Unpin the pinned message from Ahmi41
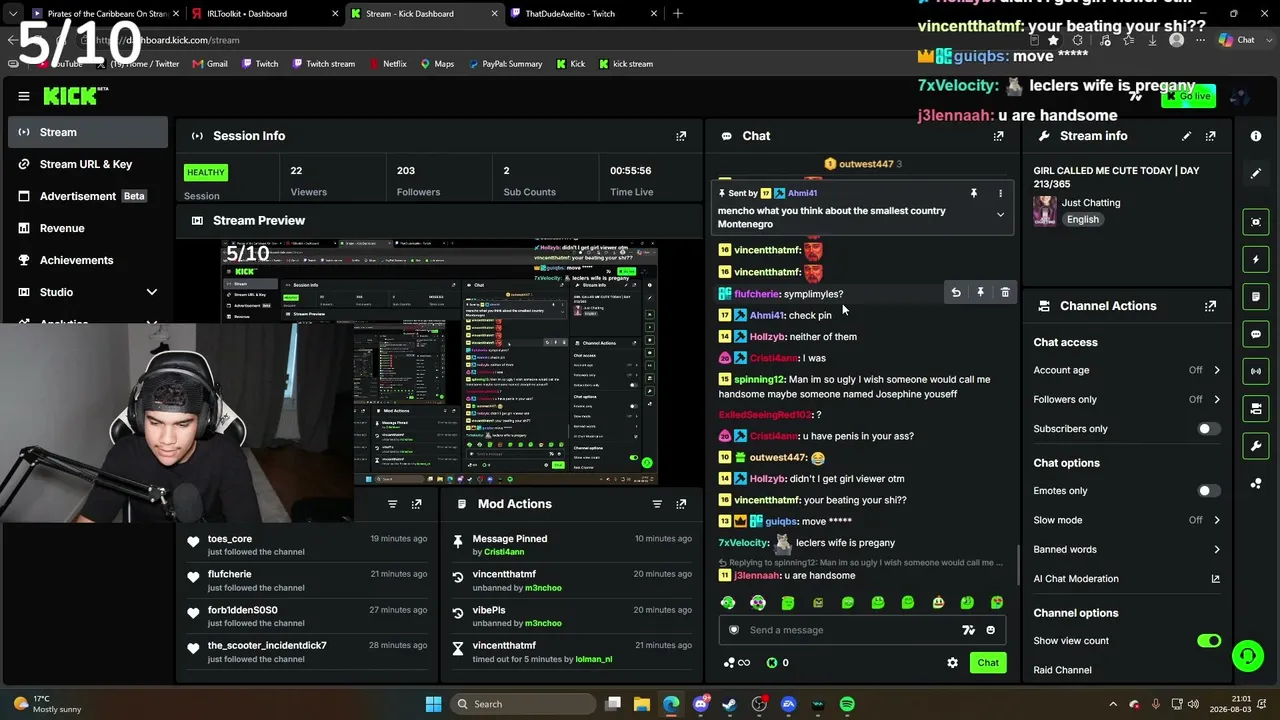Screen dimensions: 1280x720 pos(973,193)
